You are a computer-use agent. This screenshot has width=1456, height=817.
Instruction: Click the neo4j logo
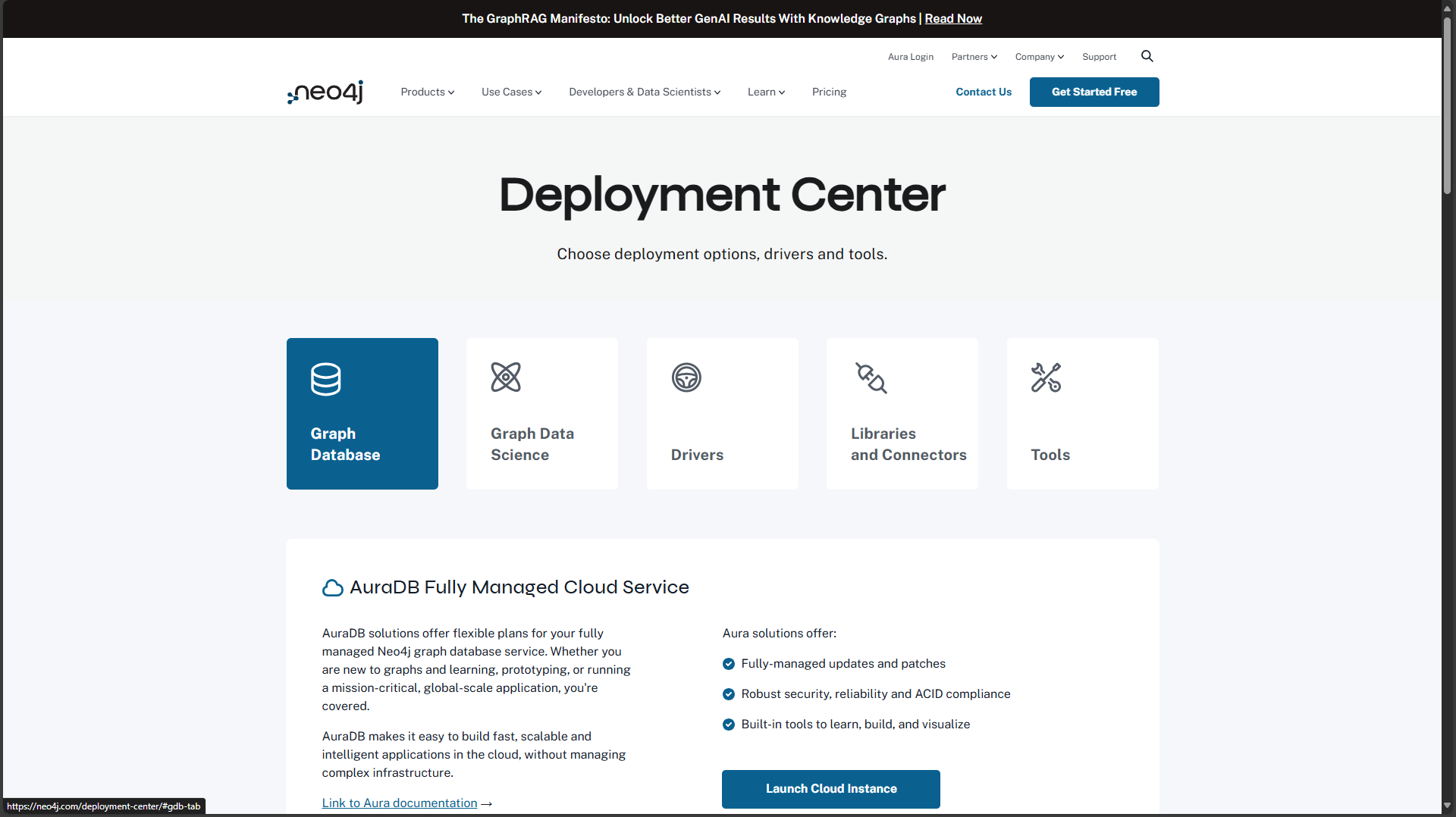coord(325,92)
